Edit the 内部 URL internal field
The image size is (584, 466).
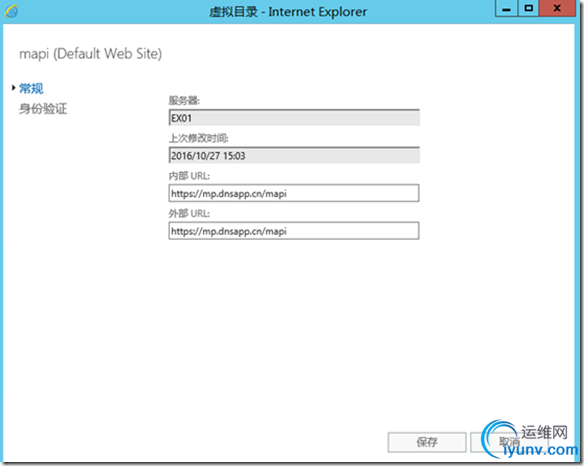[x=294, y=193]
